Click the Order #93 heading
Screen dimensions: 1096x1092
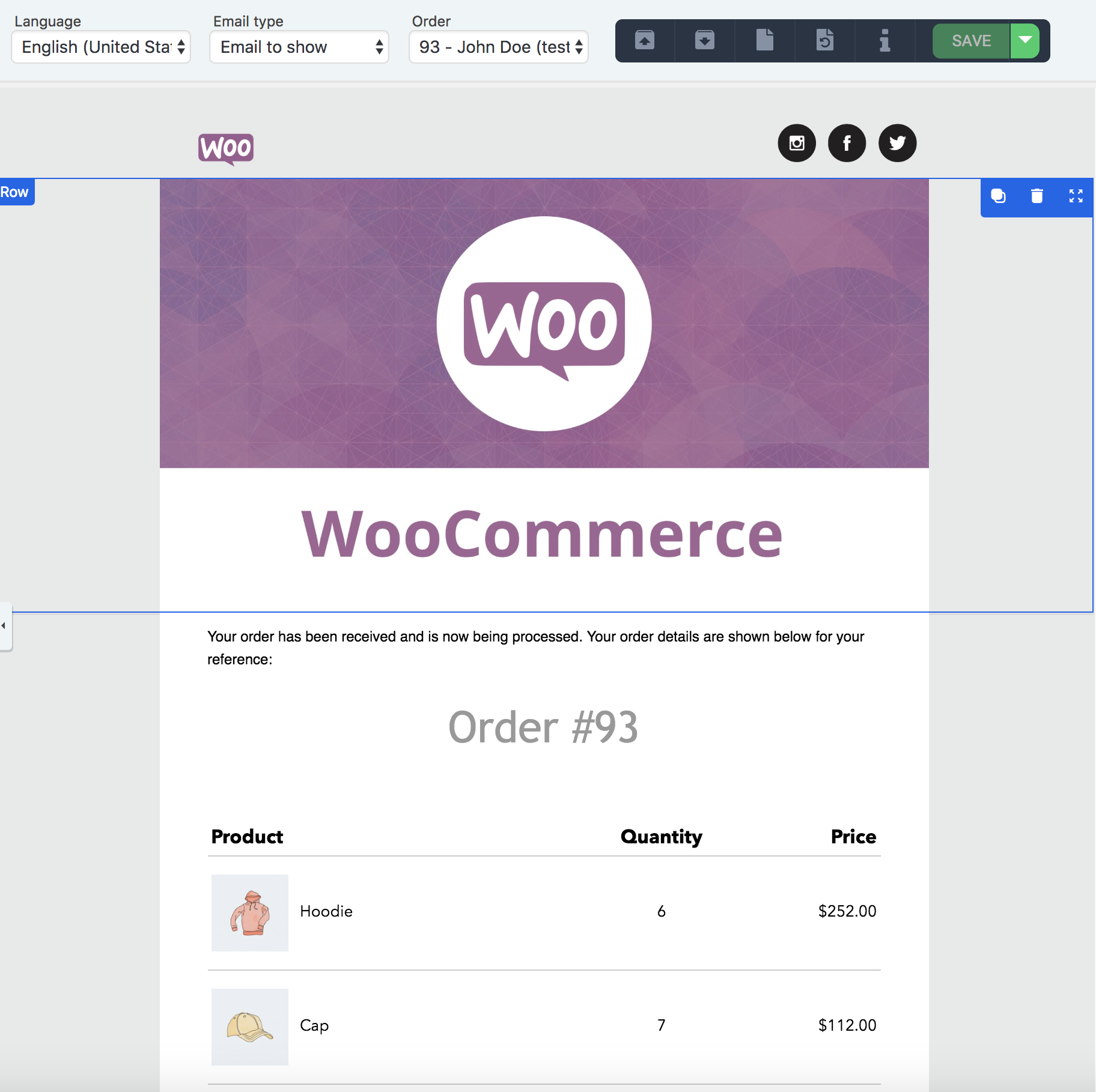click(x=543, y=727)
